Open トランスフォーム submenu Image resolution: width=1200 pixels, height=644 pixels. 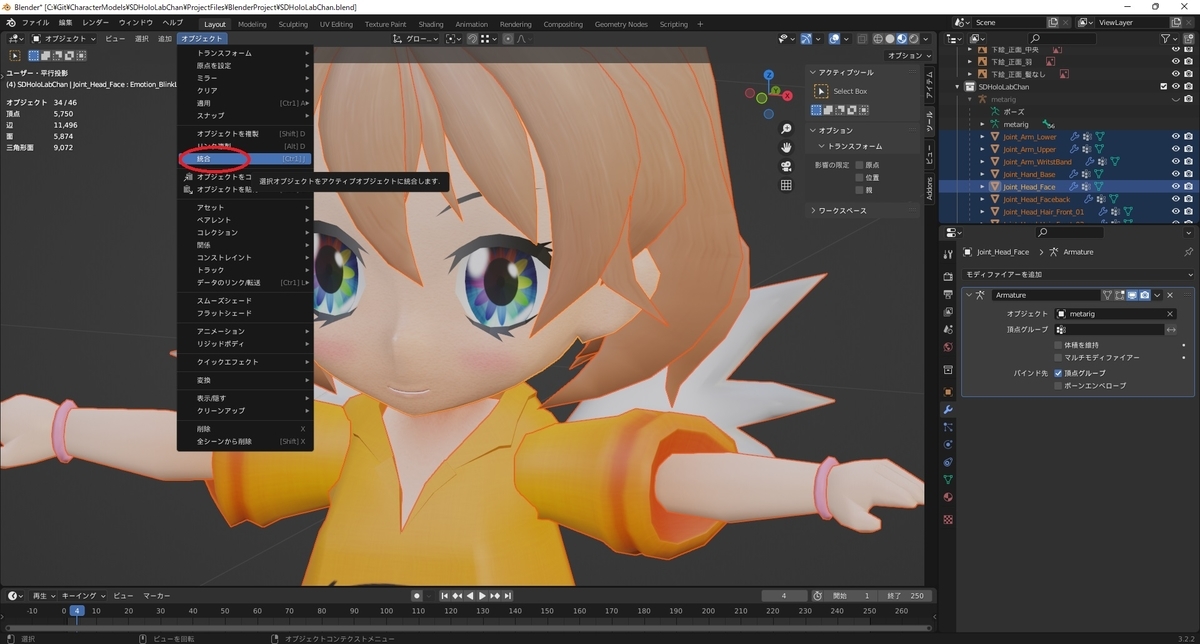(x=245, y=53)
